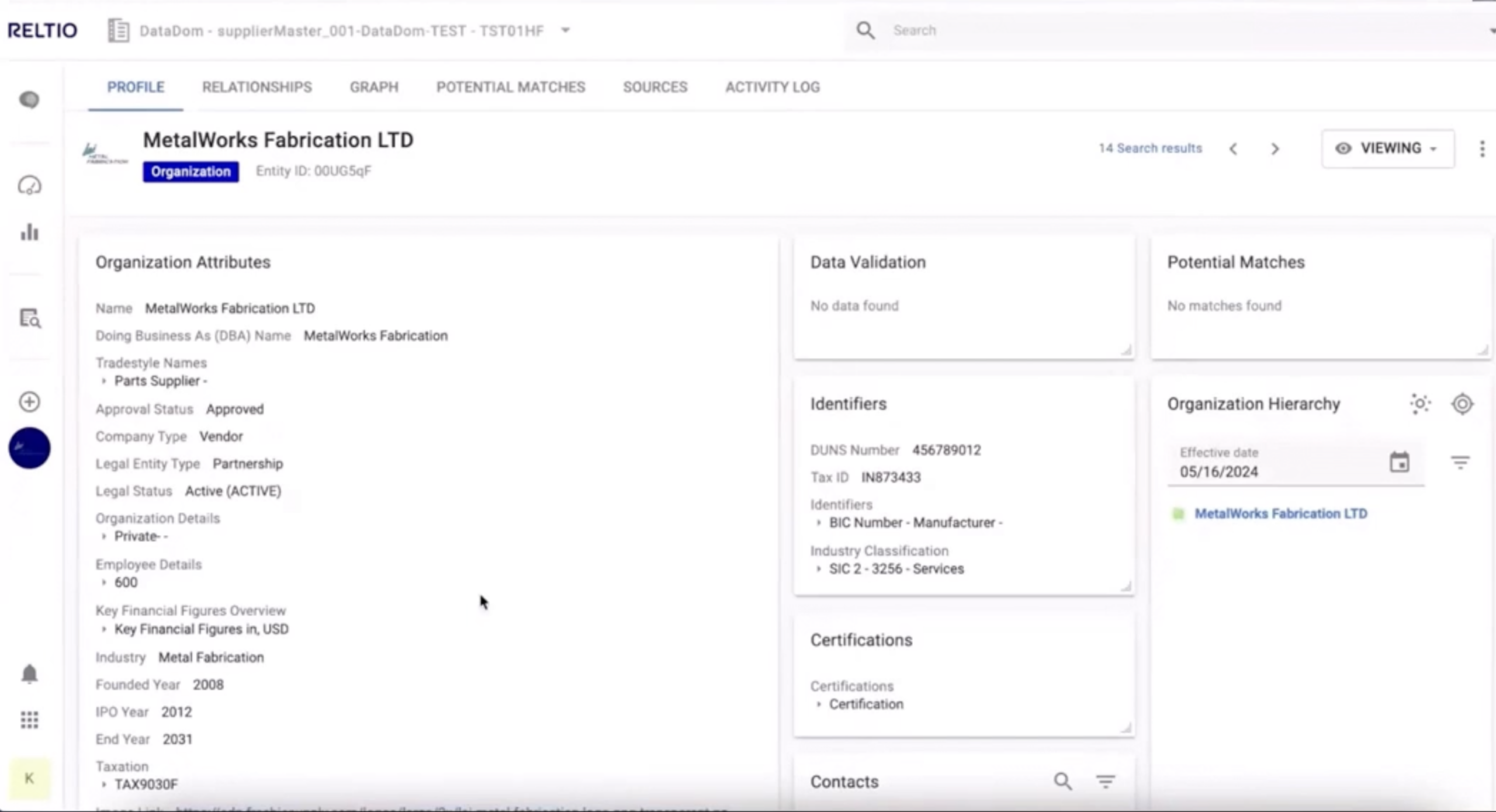Expand the Parts Supplier tradestyle entry
This screenshot has height=812, width=1496.
tap(104, 381)
